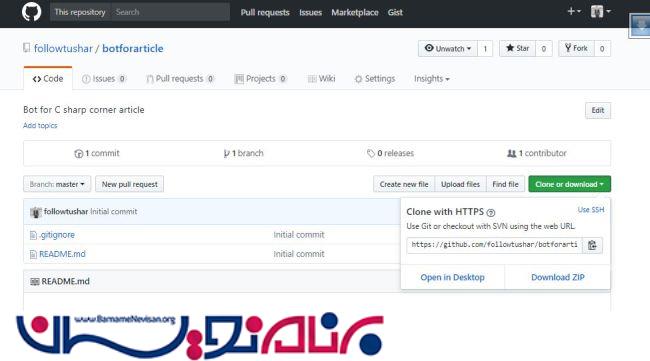This screenshot has height=361, width=650.
Task: Open user profile avatar menu
Action: click(x=601, y=11)
